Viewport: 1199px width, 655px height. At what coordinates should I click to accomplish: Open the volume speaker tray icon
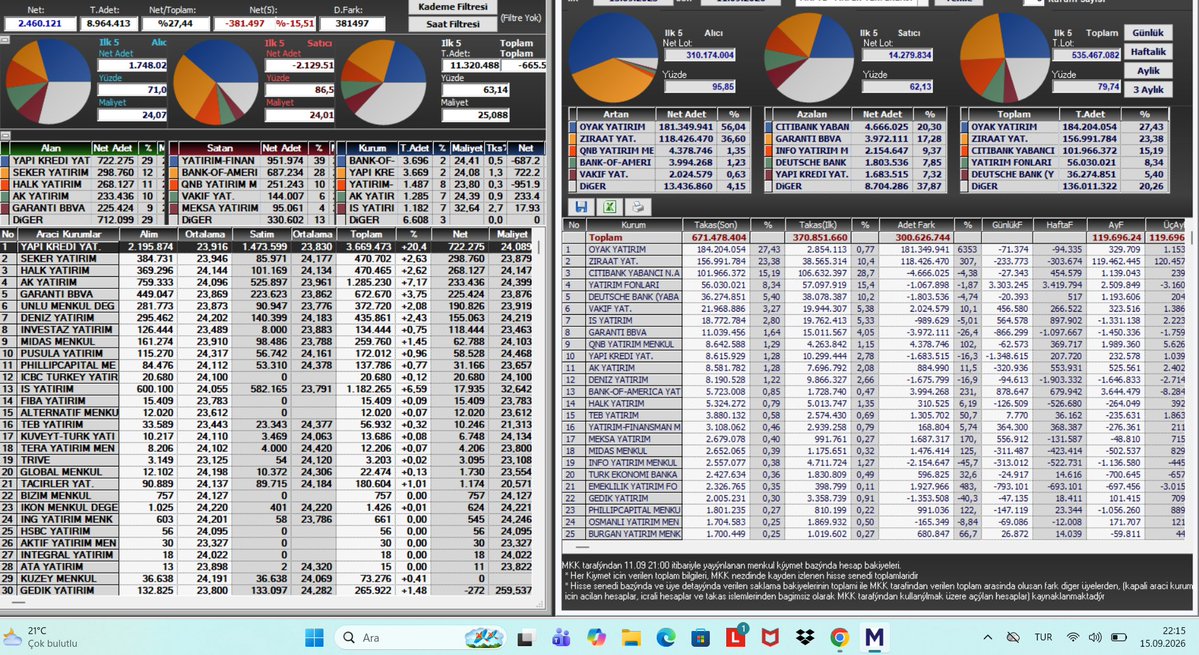pos(1095,637)
